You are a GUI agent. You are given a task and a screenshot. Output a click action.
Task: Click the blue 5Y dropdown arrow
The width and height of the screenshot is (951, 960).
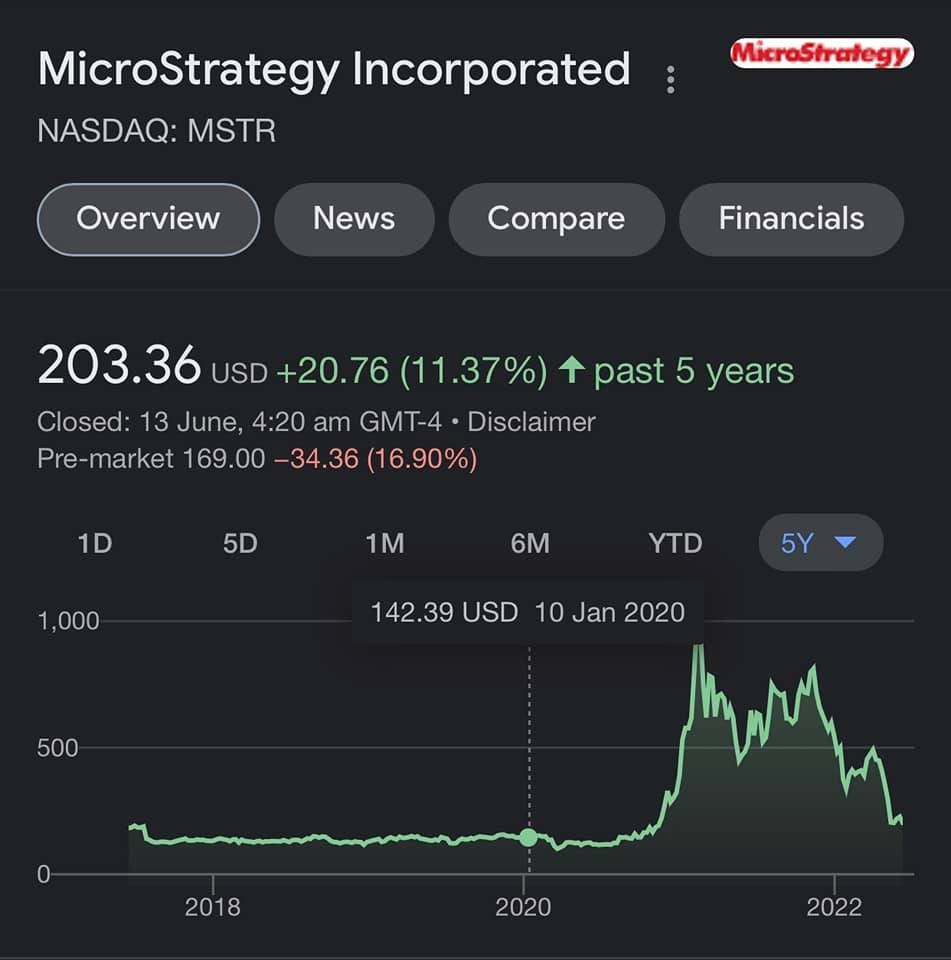coord(845,542)
